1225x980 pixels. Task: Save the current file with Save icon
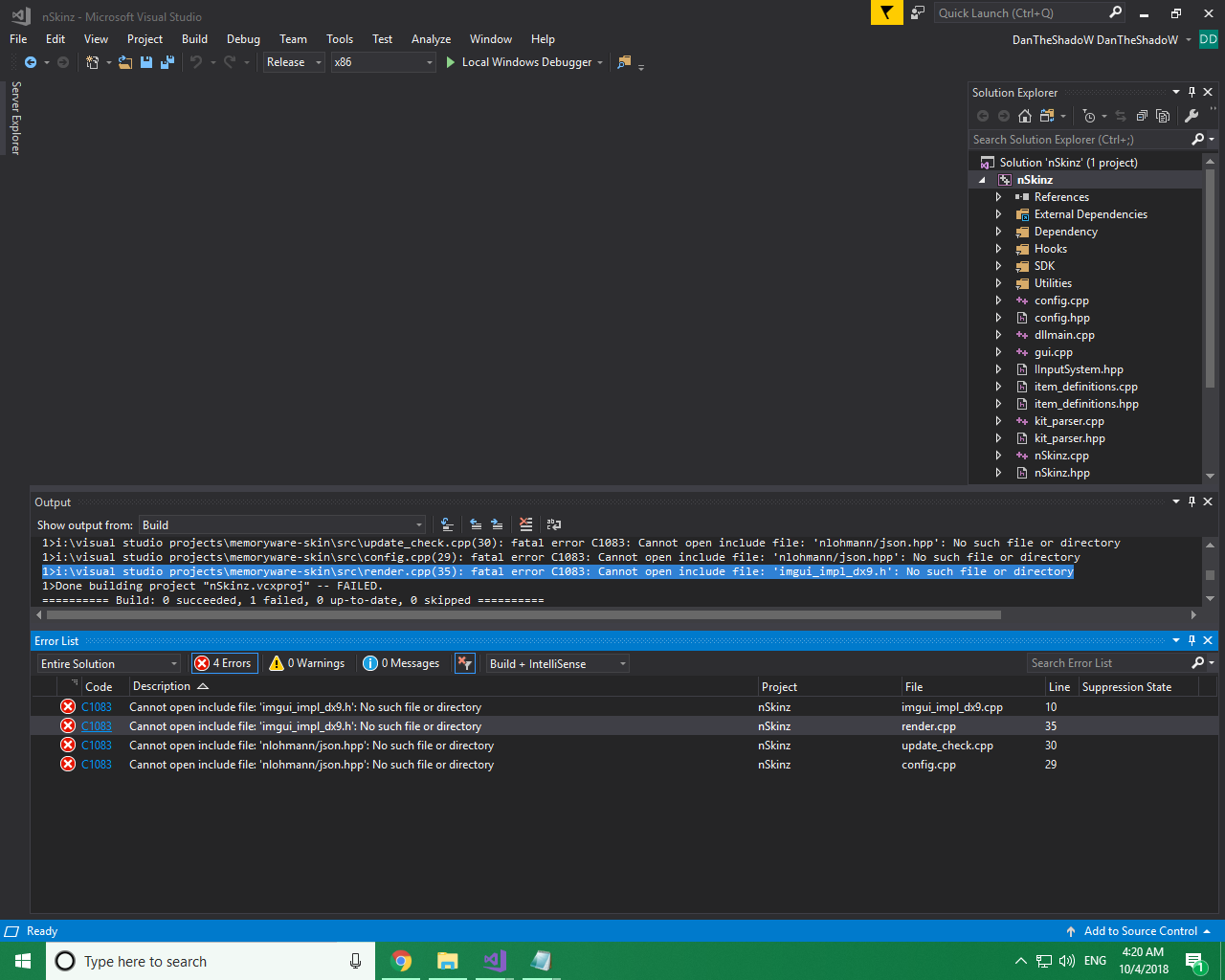146,62
